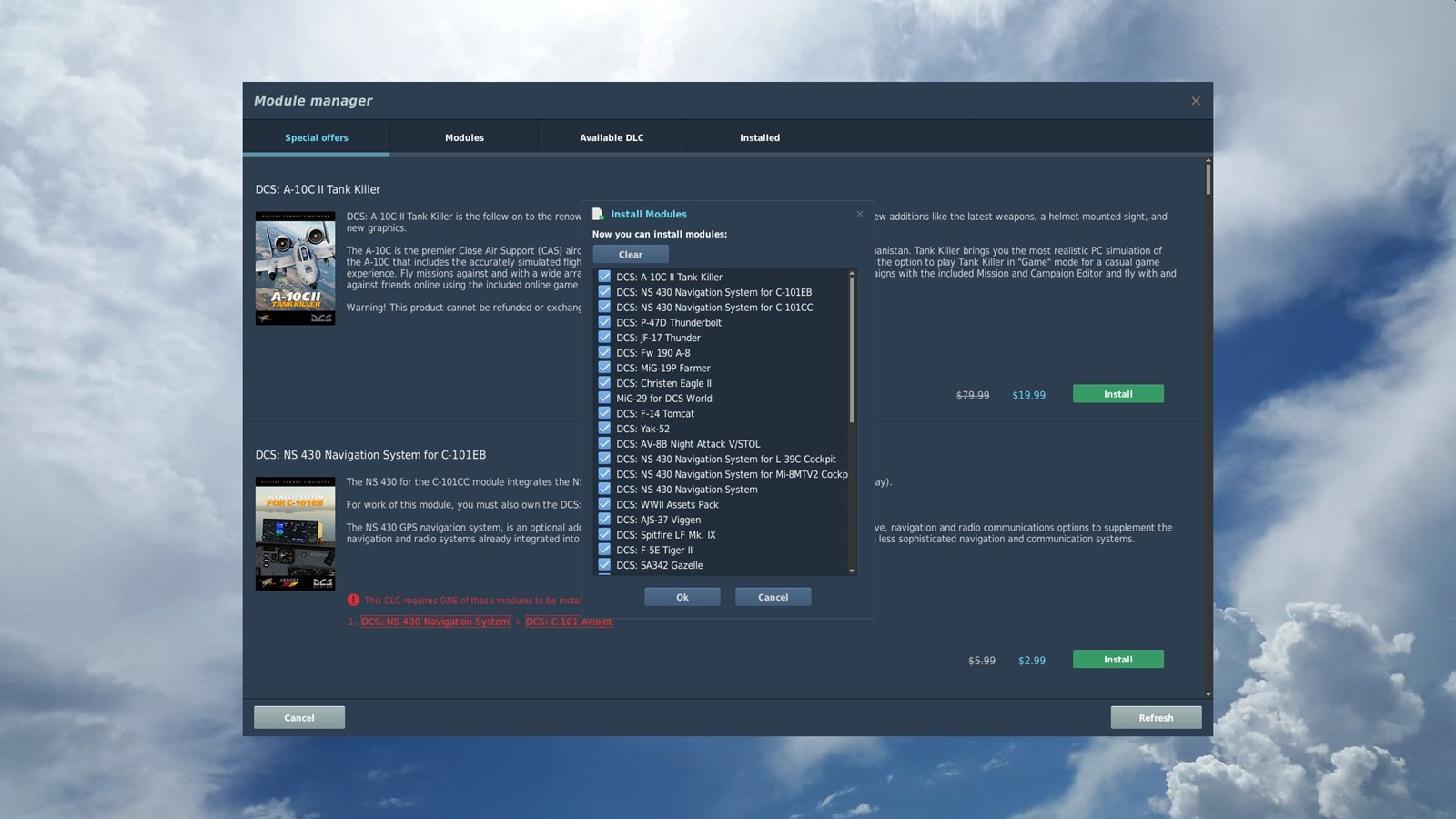Image resolution: width=1456 pixels, height=819 pixels.
Task: Toggle NS 430 for L-39C Cockpit checkbox
Action: pos(604,459)
